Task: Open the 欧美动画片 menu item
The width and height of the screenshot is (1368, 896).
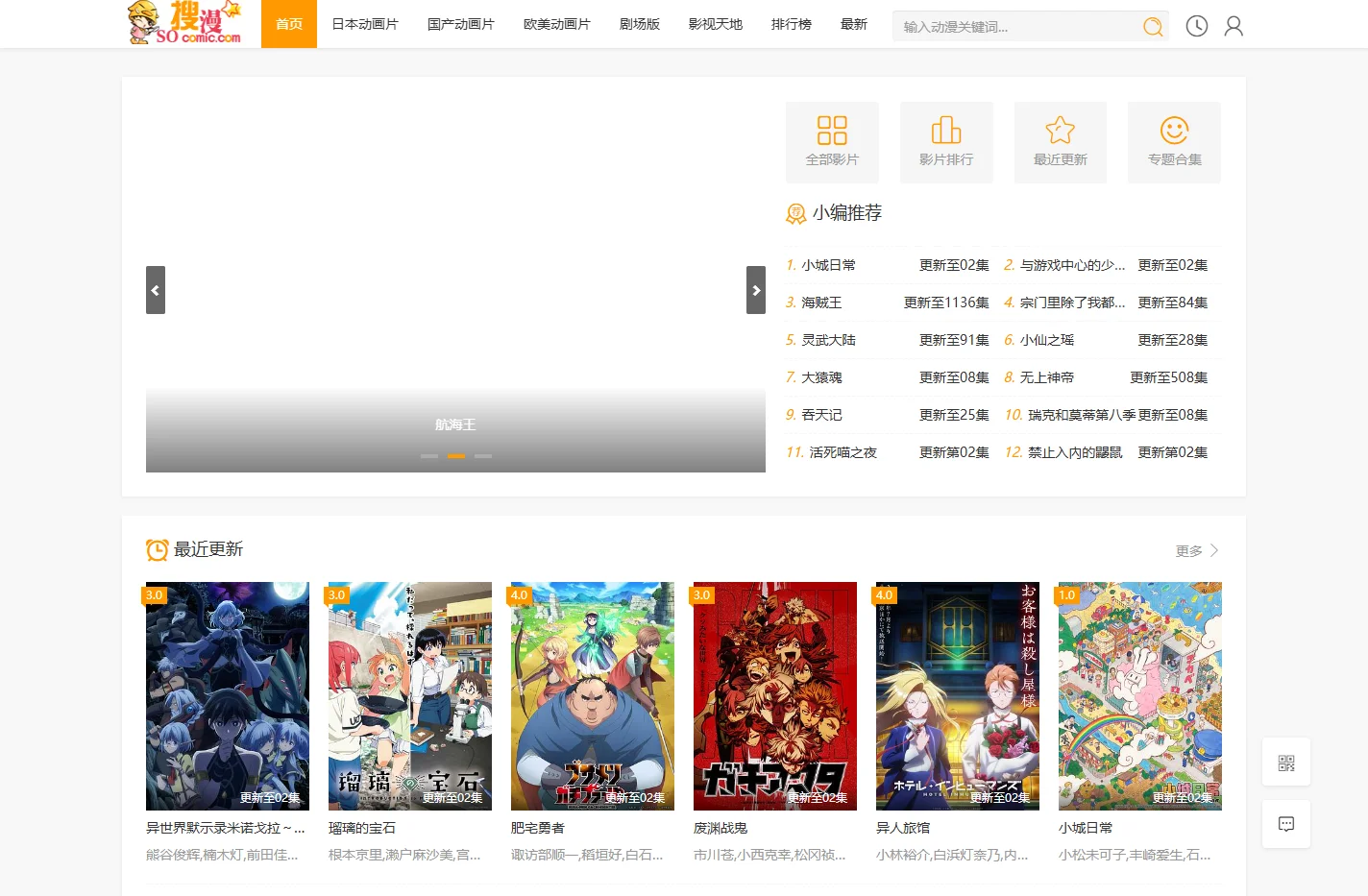Action: (x=557, y=24)
